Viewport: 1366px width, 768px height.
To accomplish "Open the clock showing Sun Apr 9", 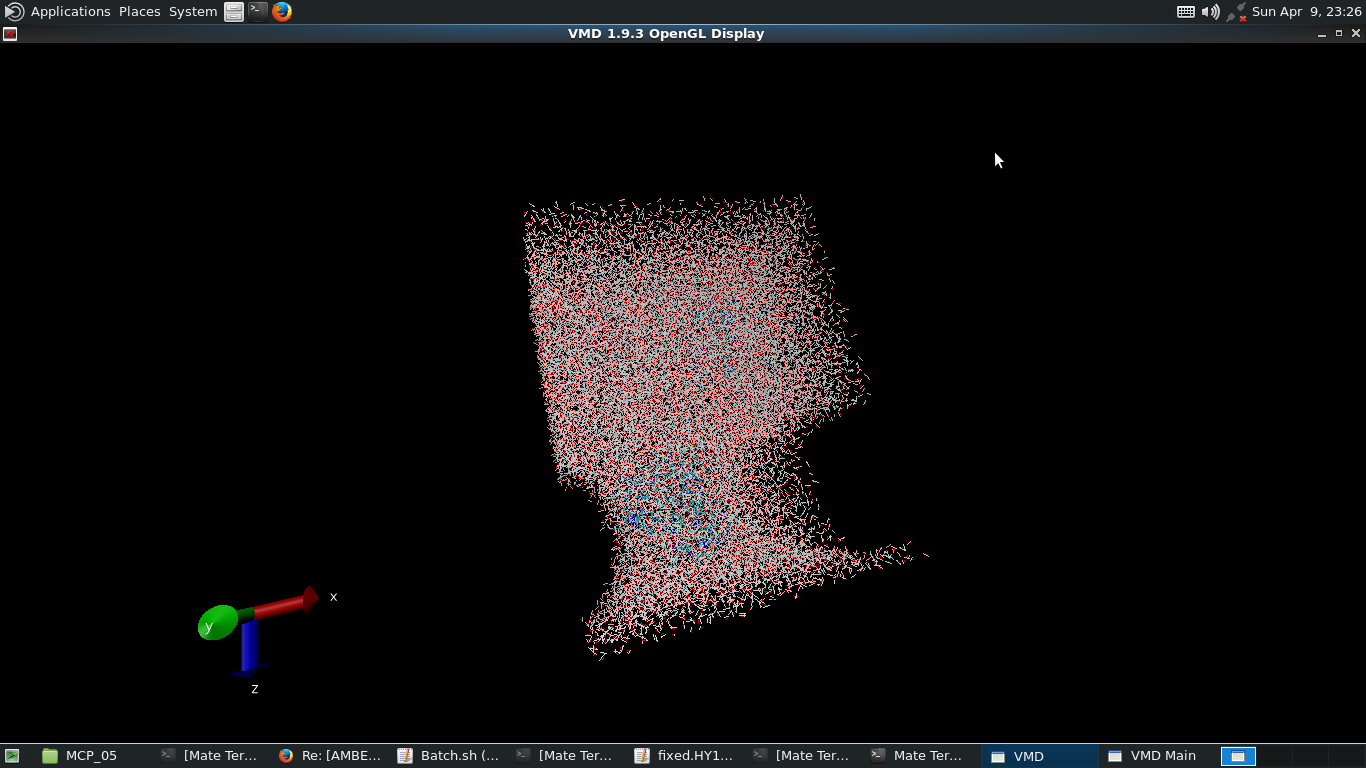I will [x=1306, y=12].
